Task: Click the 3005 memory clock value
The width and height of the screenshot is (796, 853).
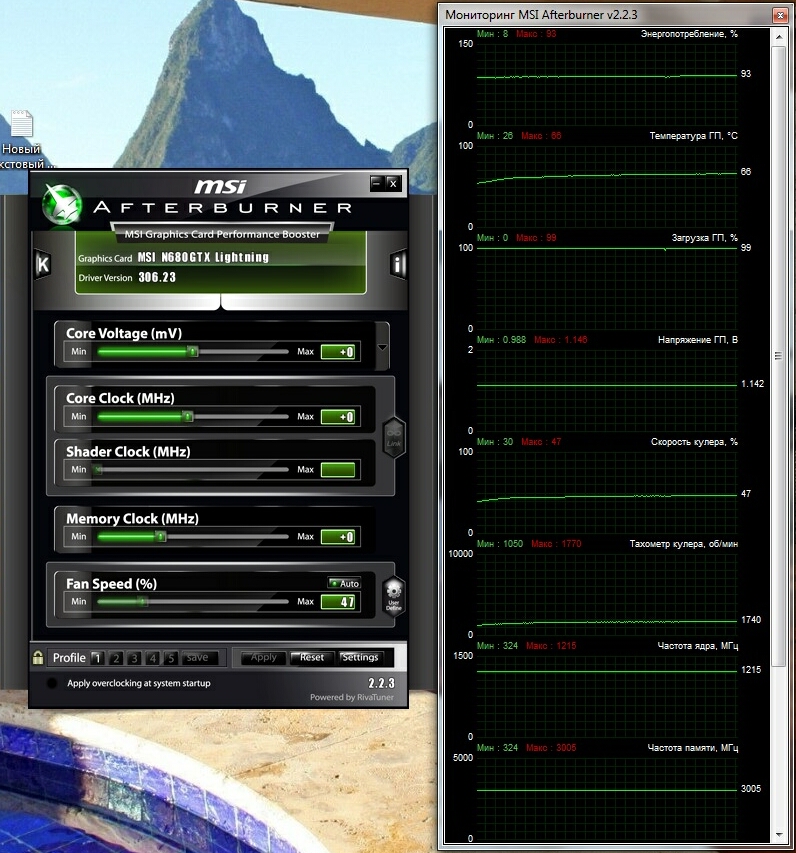Action: pos(751,789)
